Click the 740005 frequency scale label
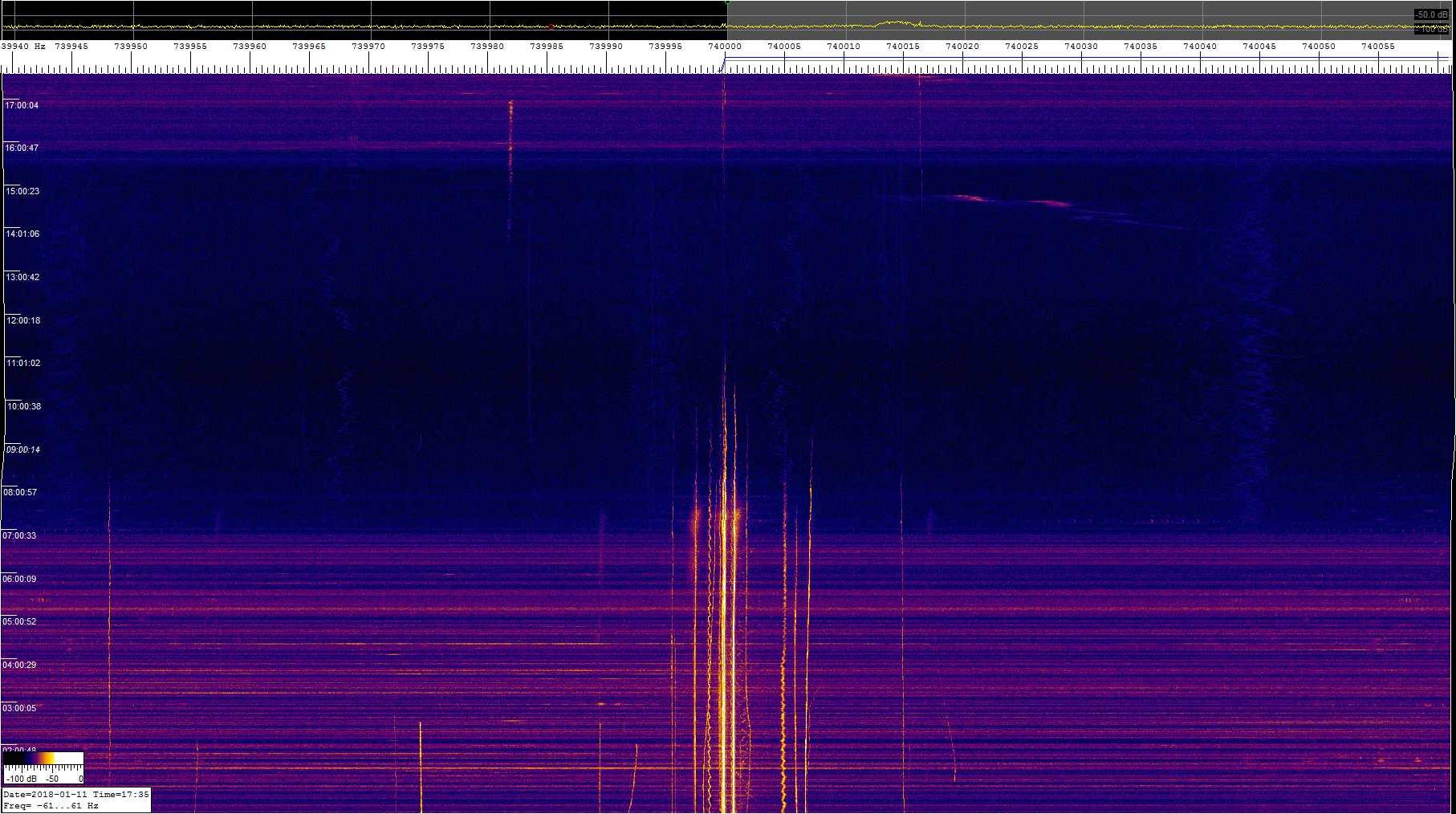 click(x=783, y=47)
